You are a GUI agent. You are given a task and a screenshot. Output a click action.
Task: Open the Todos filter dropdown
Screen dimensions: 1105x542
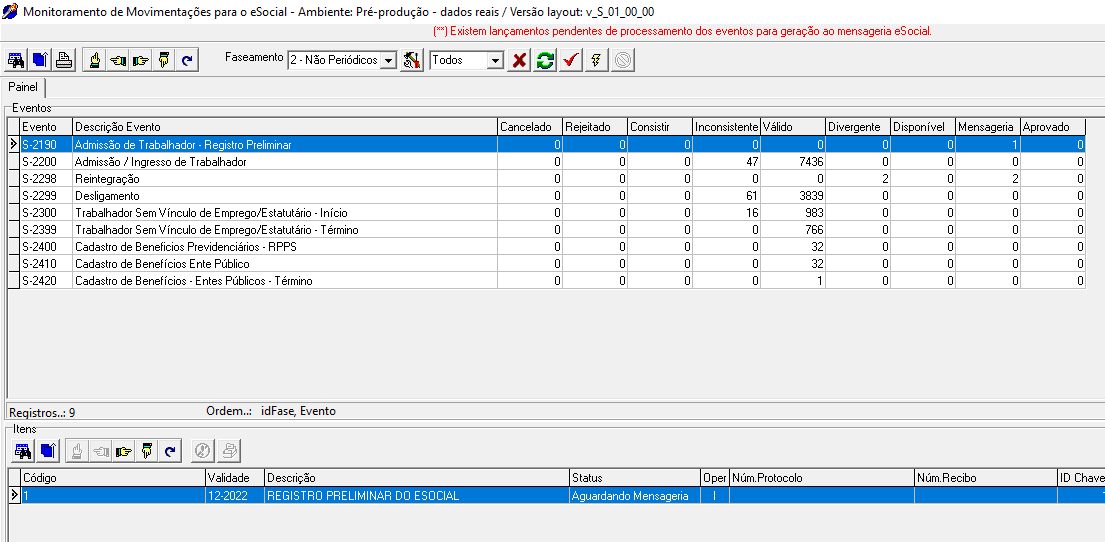click(x=495, y=61)
